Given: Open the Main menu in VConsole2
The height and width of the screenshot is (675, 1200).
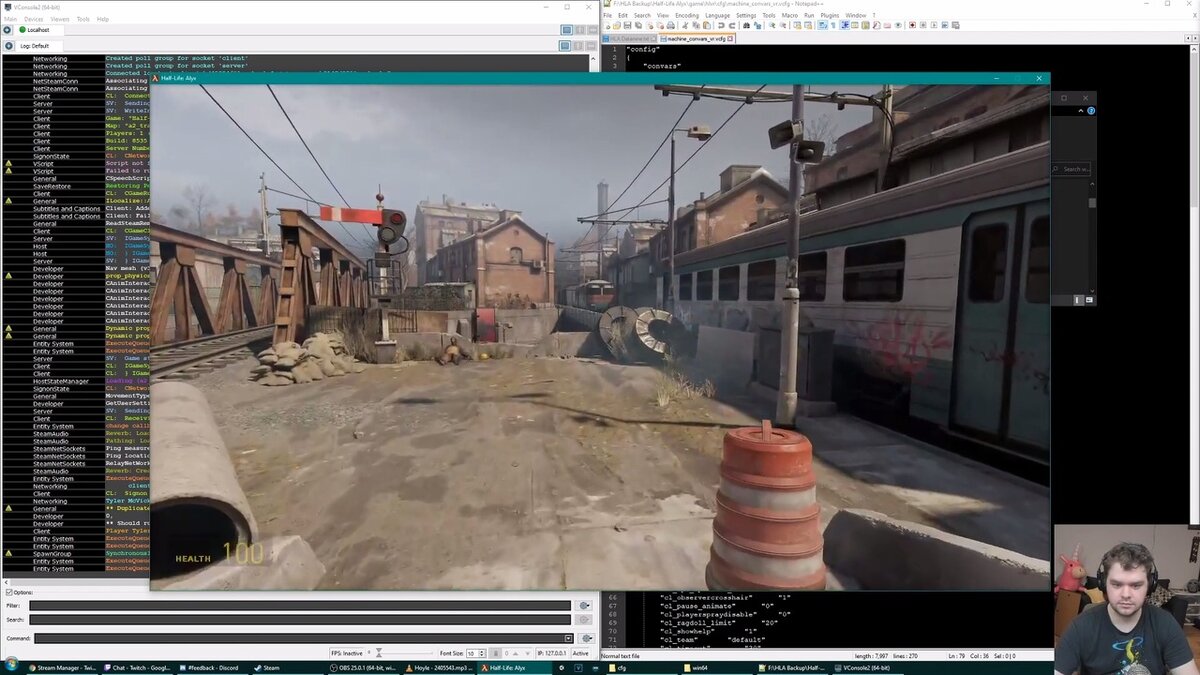Looking at the screenshot, I should [11, 19].
